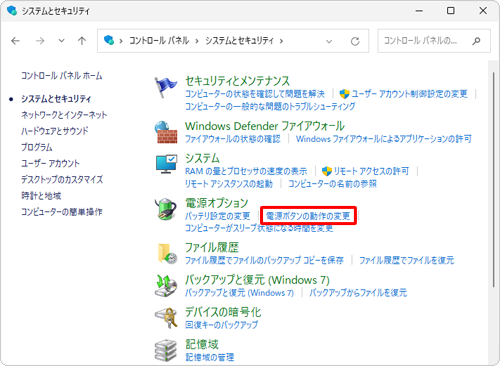Open the デバイスの暗号化 heading
This screenshot has width=500, height=366.
tap(223, 312)
